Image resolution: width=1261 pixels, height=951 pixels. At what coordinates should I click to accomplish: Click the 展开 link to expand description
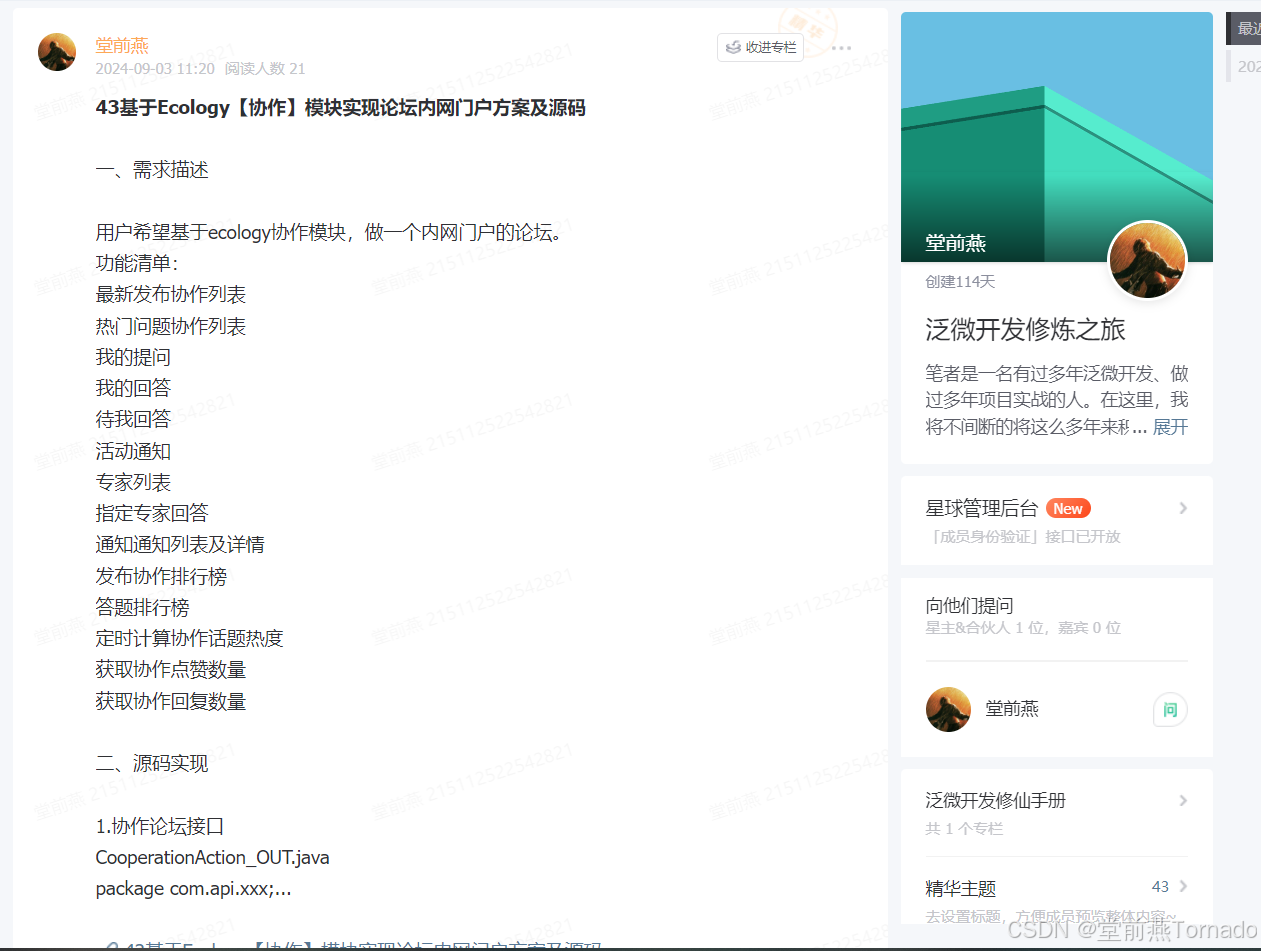[1170, 427]
